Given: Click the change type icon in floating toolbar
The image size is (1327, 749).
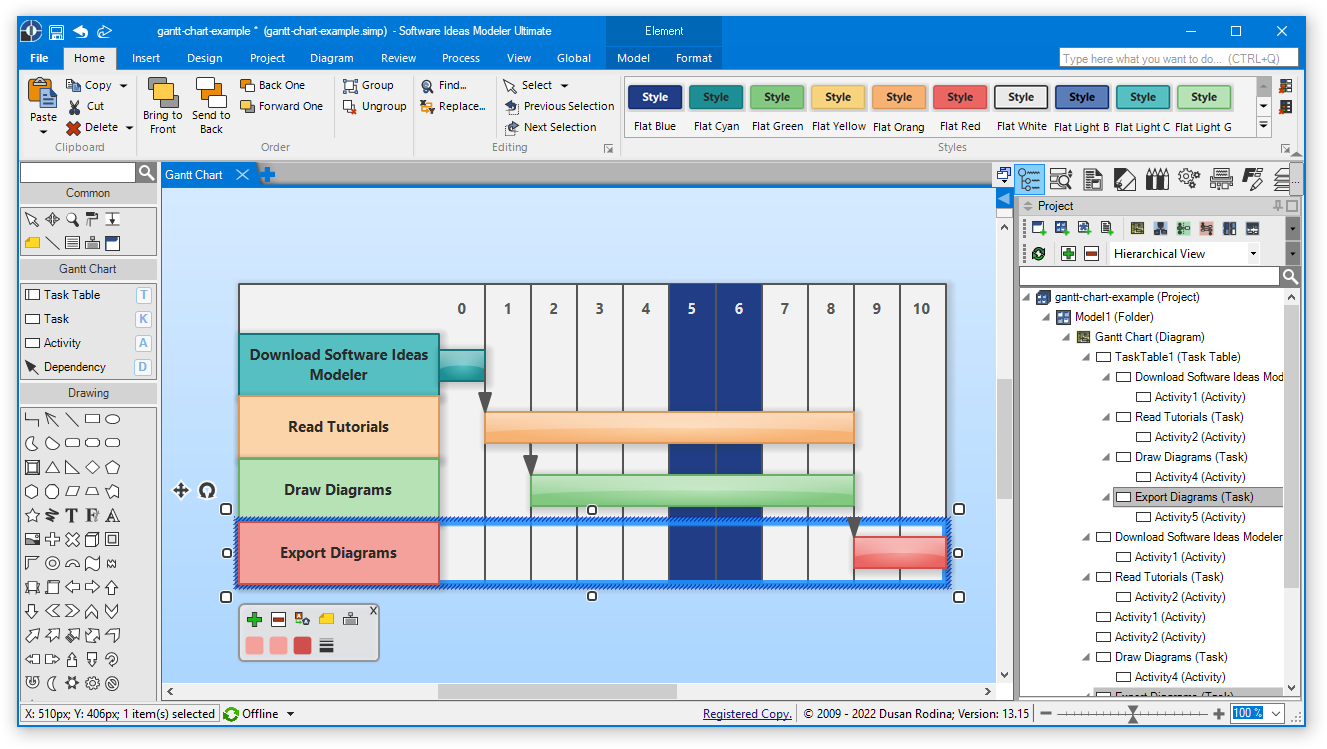Looking at the screenshot, I should 302,620.
